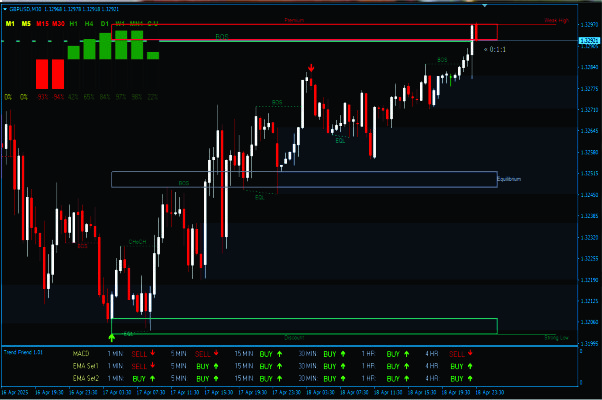Select the M15 timeframe label
Screen dimensions: 602x400
pyautogui.click(x=41, y=22)
